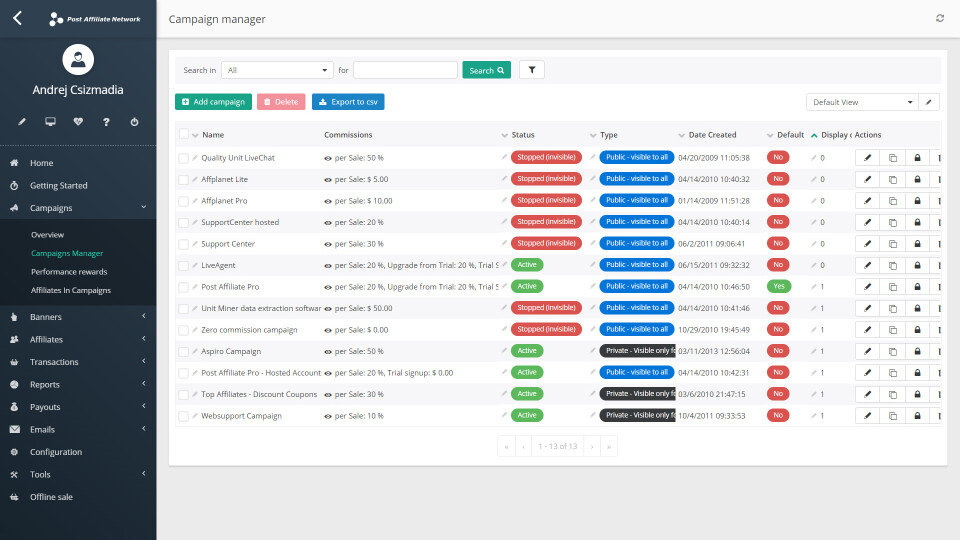Click the copy icon for Affplanet Lite
The height and width of the screenshot is (540, 960).
pyautogui.click(x=893, y=179)
